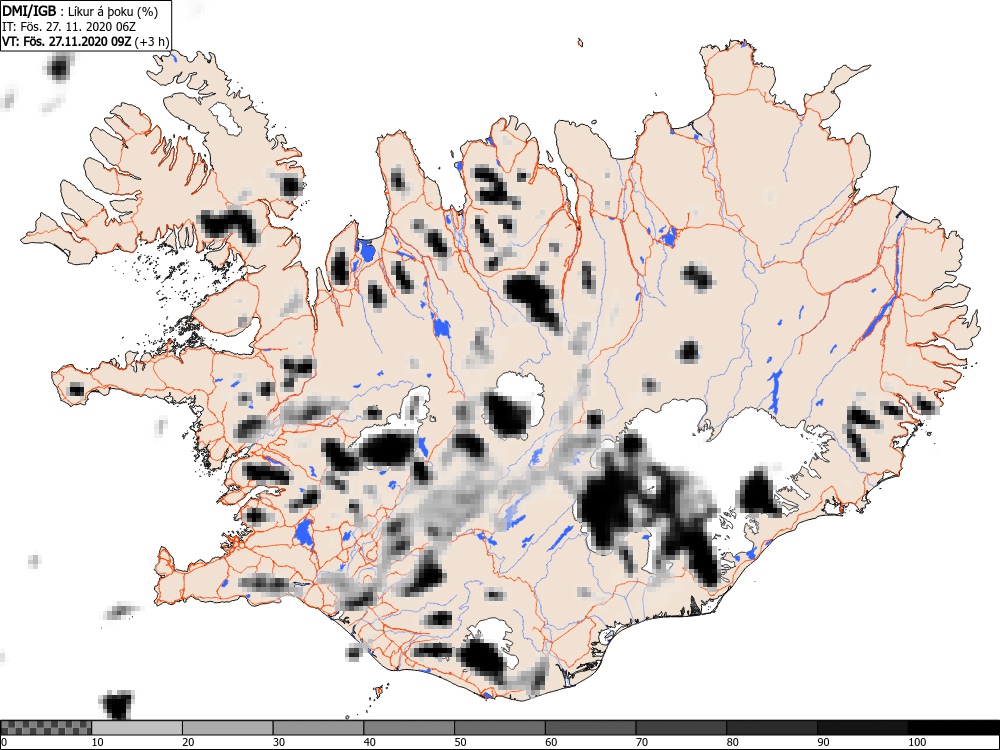Click the 40-50 gray legend swatch
The image size is (1000, 750).
(409, 728)
